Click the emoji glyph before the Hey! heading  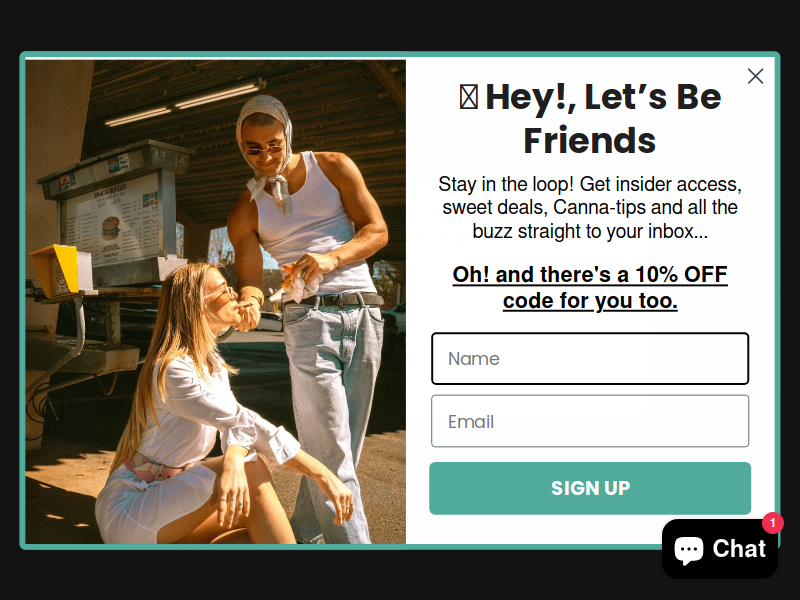point(468,97)
